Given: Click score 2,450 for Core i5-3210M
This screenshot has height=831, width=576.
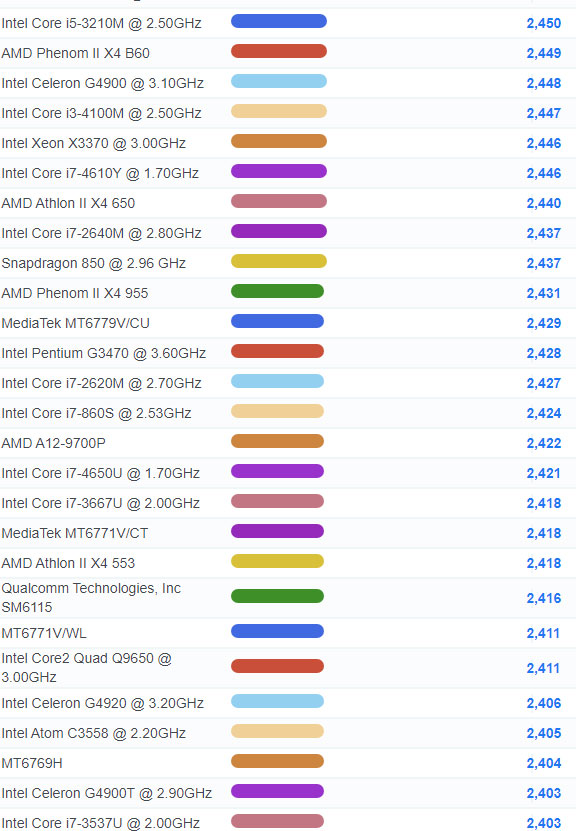Looking at the screenshot, I should click(544, 23).
